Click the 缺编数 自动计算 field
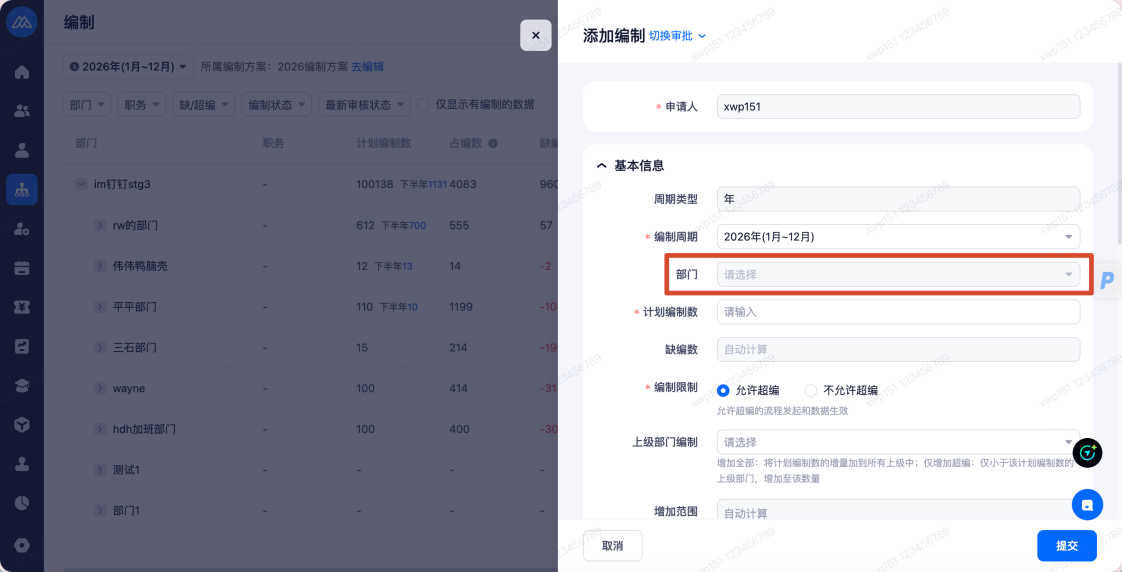1122x572 pixels. coord(898,349)
